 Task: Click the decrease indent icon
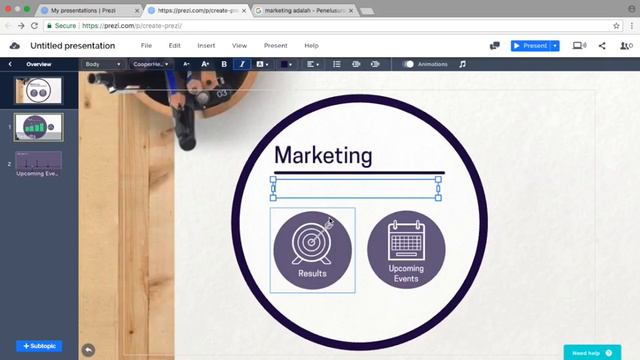(356, 64)
